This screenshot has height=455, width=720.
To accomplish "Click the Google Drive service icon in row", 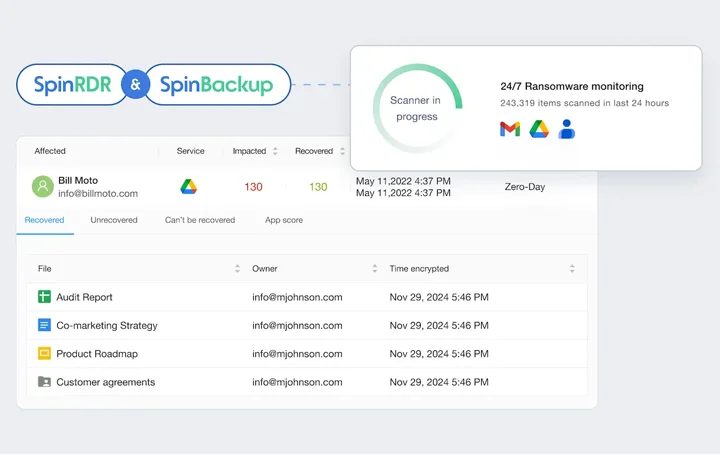I will coord(188,187).
